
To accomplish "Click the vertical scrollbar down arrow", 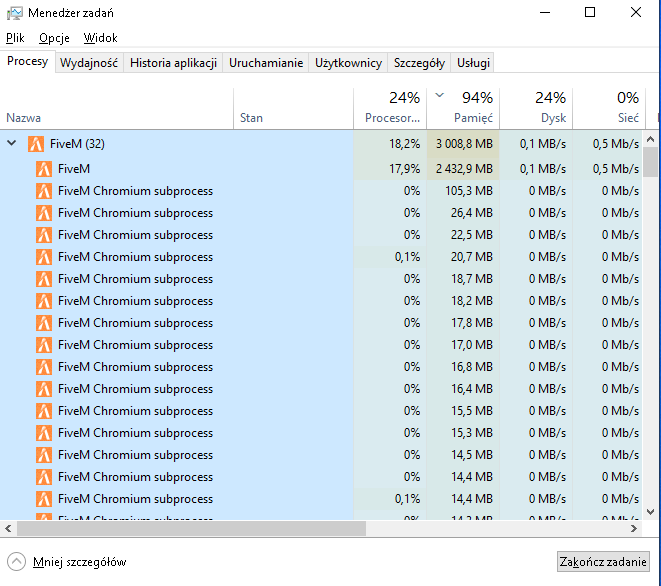I will tap(650, 512).
